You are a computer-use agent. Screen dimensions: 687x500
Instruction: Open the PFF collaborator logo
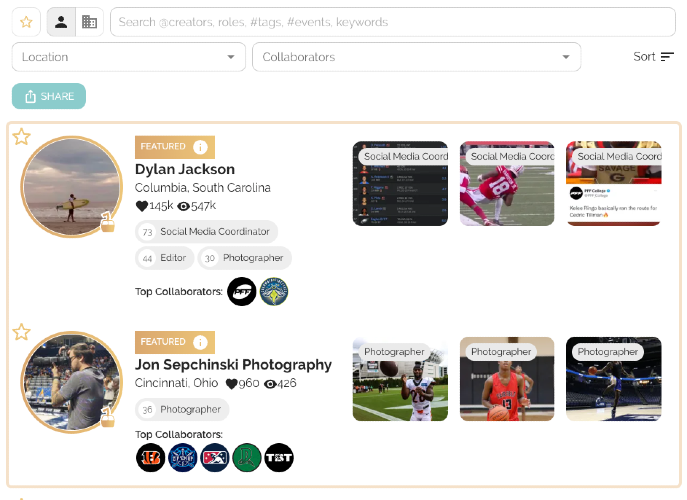[x=241, y=291]
